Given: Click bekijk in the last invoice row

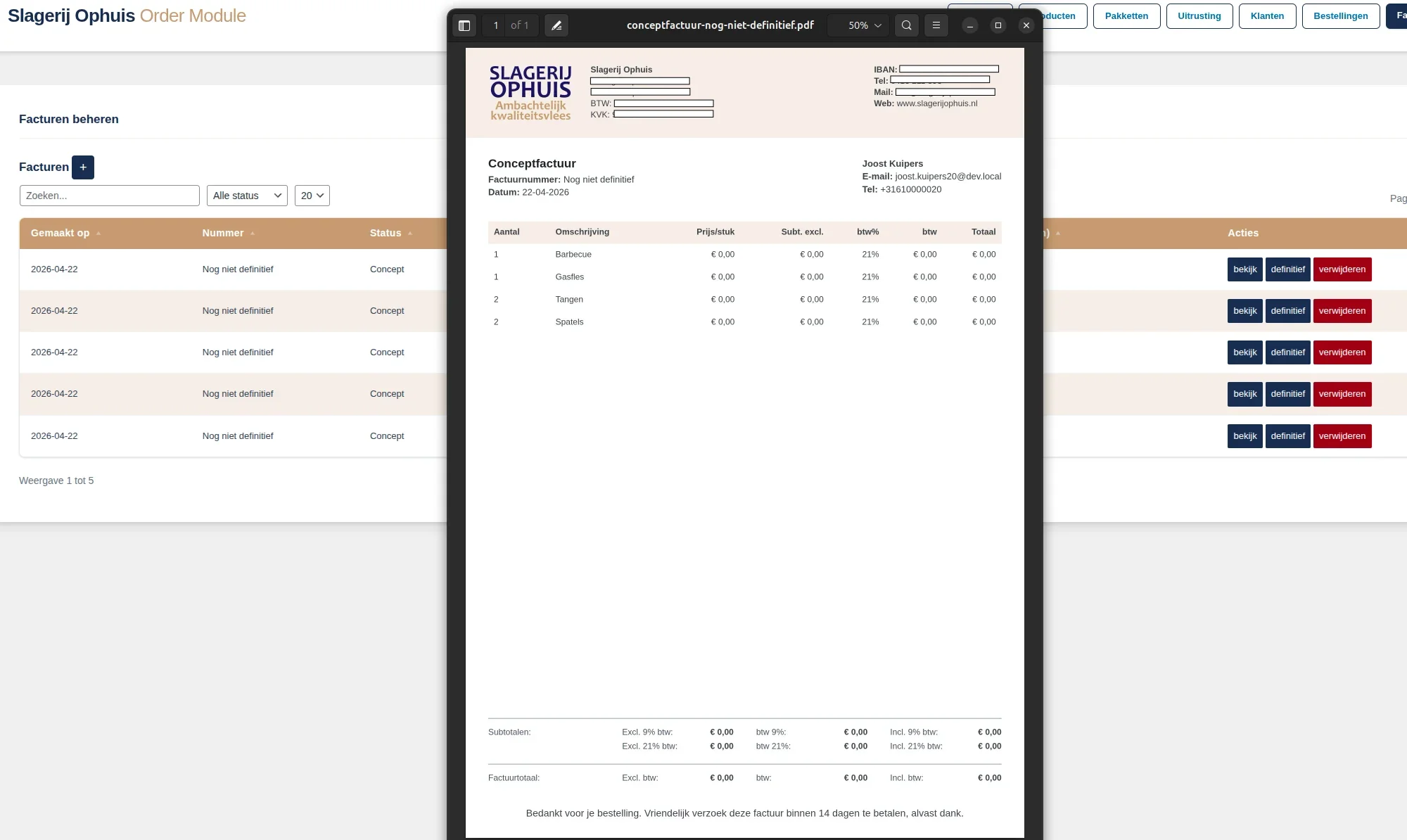Looking at the screenshot, I should (x=1244, y=436).
